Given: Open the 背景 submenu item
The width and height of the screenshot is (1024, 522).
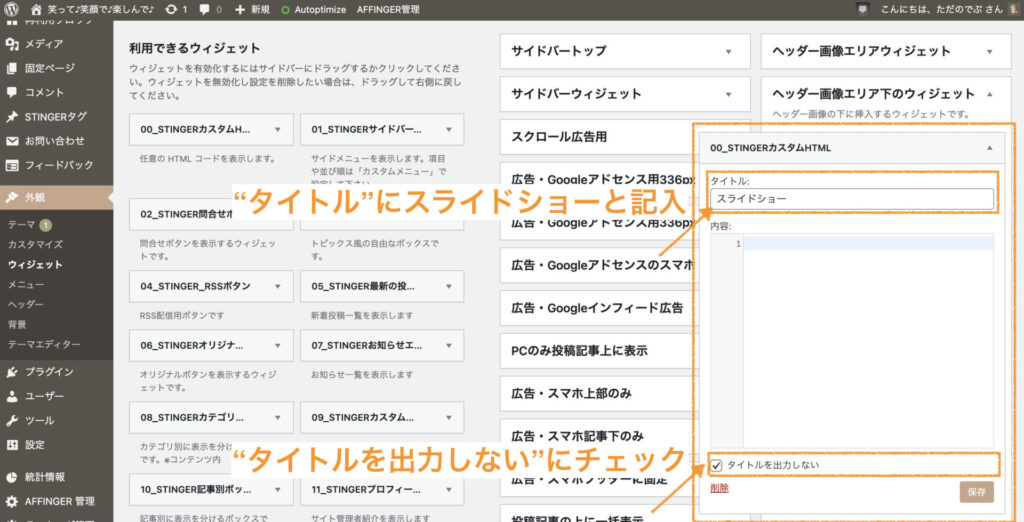Looking at the screenshot, I should point(17,325).
